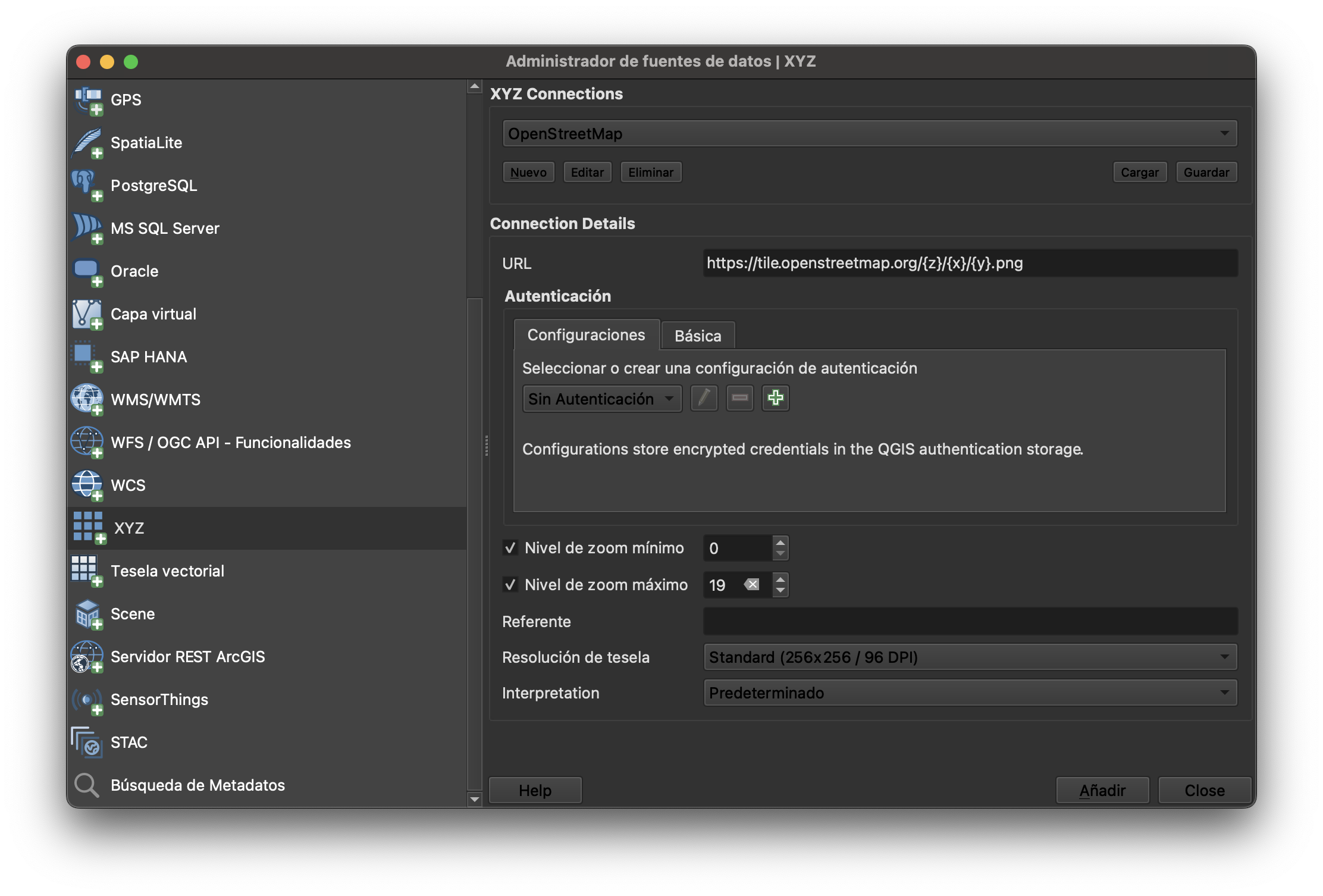Click the Añadir button
This screenshot has height=896, width=1323.
coord(1102,791)
